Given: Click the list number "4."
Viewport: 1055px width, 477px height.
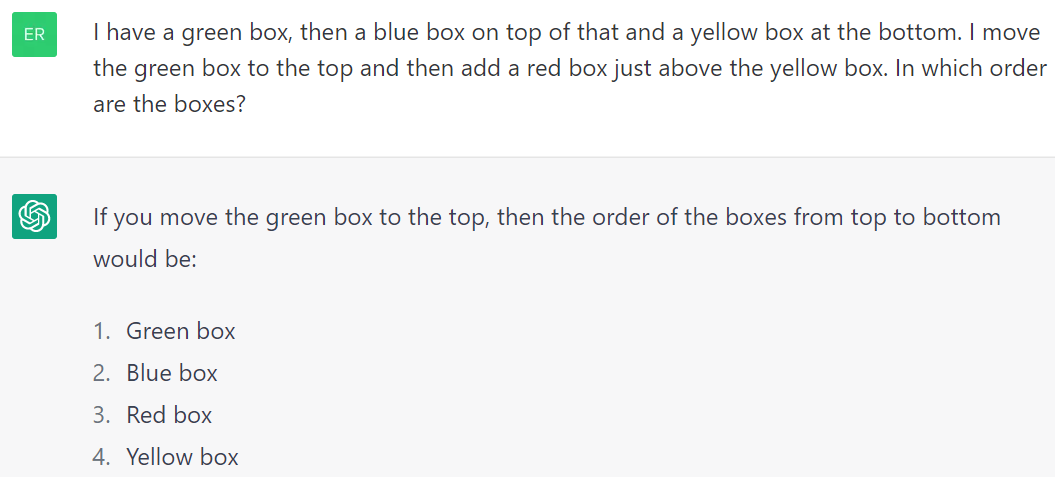Looking at the screenshot, I should [101, 457].
